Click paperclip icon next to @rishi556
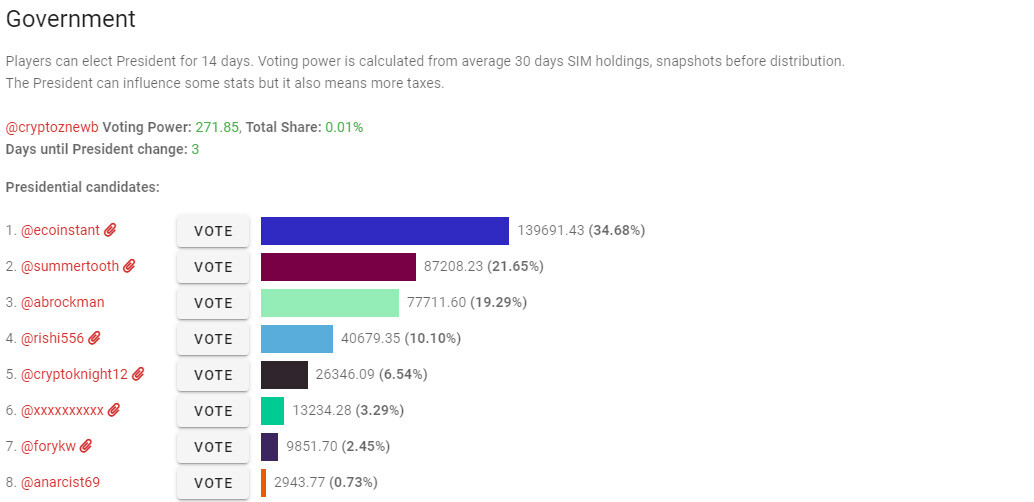The image size is (1034, 502). (94, 338)
